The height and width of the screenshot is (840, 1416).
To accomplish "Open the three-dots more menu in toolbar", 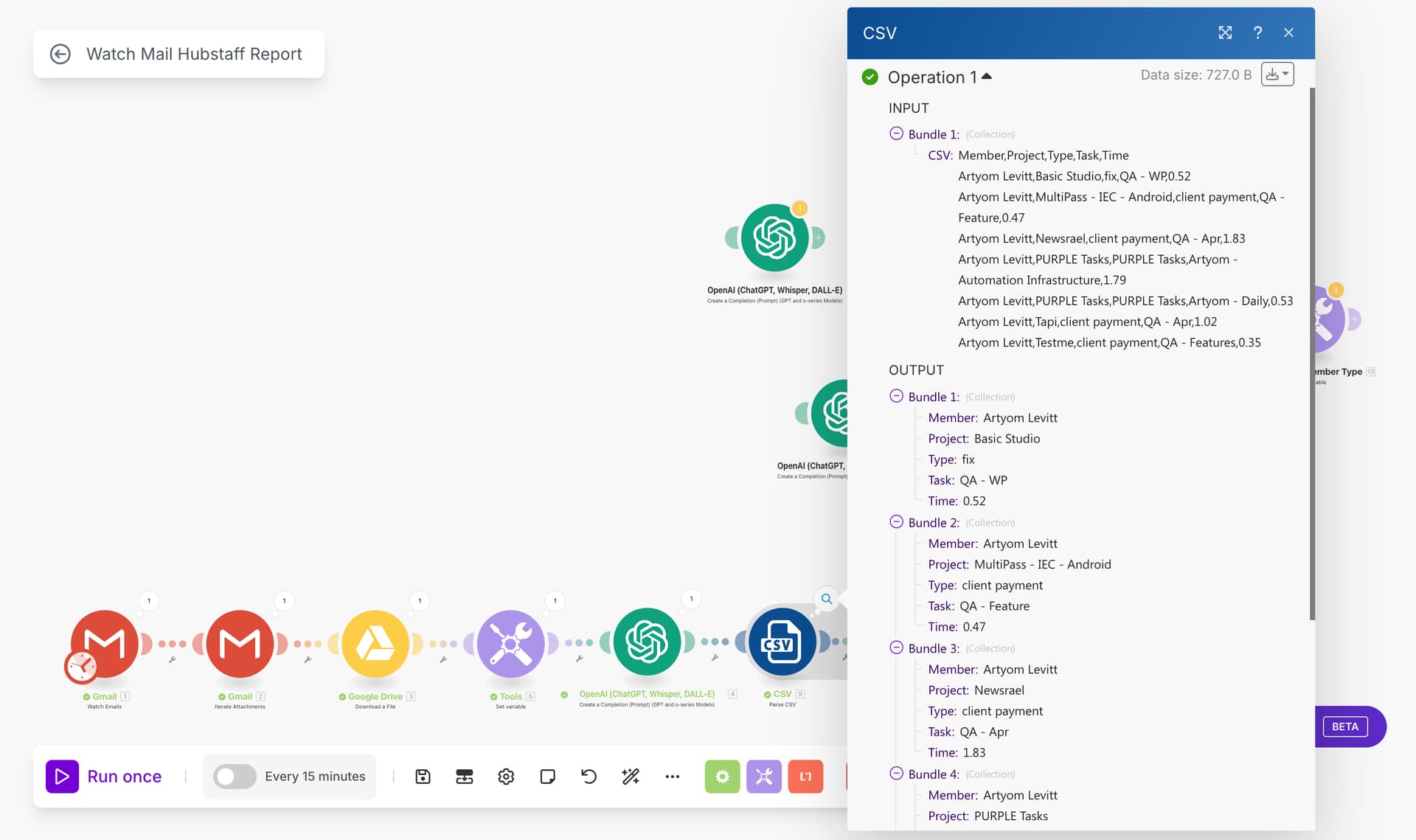I will (672, 776).
